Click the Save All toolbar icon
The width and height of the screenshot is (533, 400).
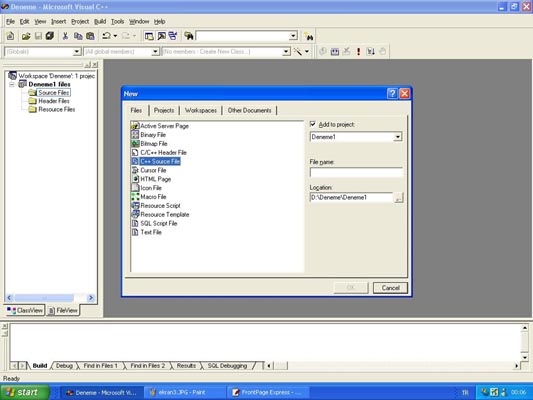[50, 36]
